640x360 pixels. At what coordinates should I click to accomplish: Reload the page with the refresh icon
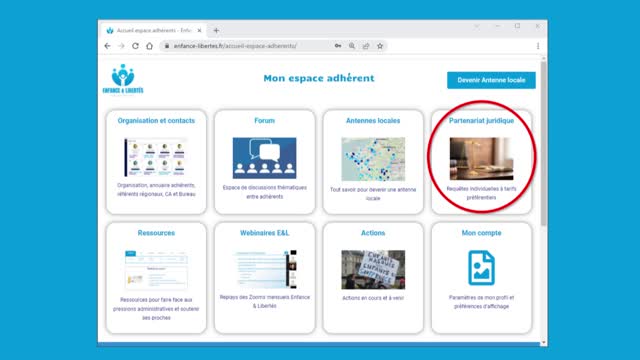[135, 46]
